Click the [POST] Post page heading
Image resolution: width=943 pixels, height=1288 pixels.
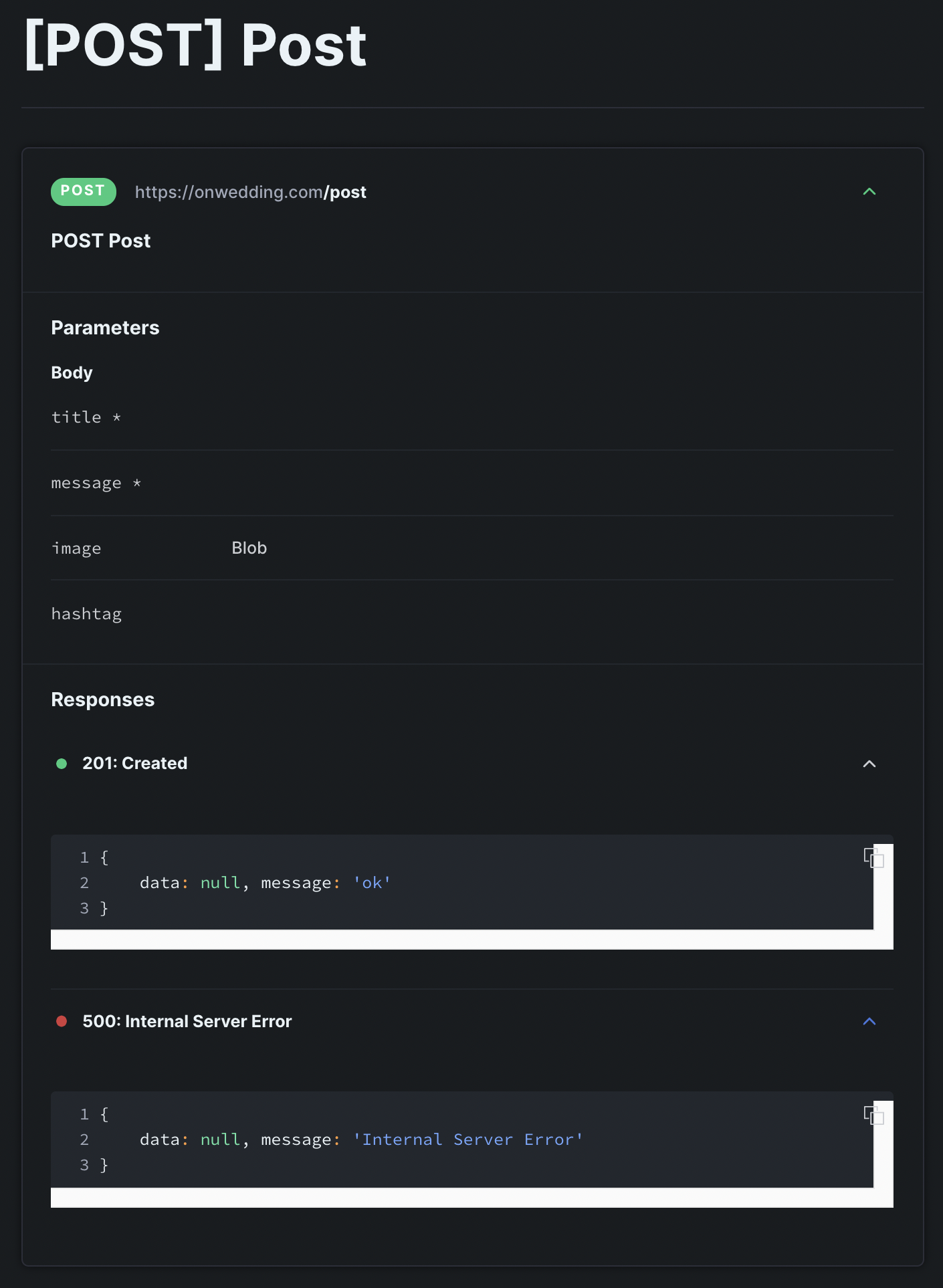pyautogui.click(x=195, y=45)
